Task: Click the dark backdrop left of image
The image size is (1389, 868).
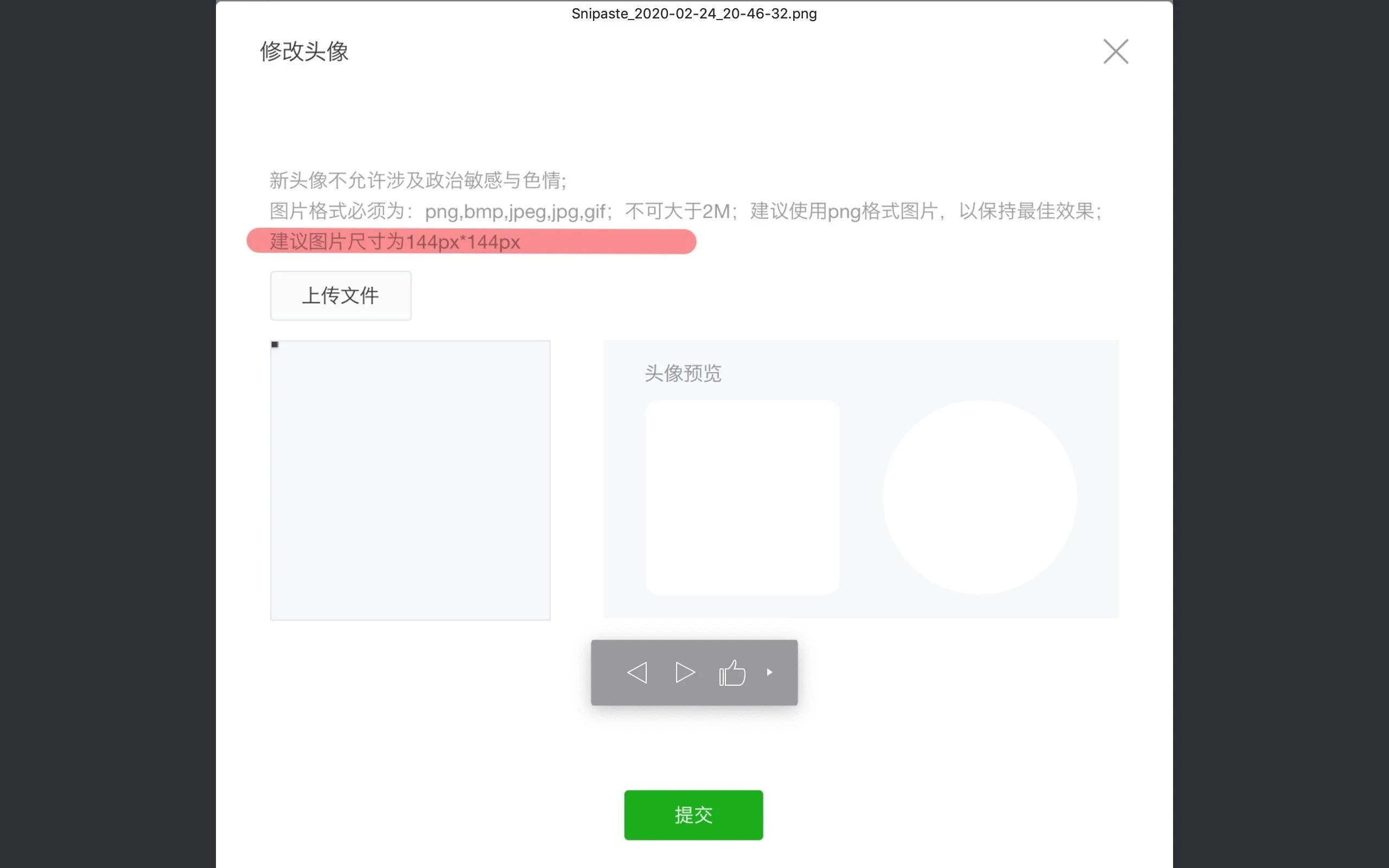Action: pyautogui.click(x=107, y=434)
